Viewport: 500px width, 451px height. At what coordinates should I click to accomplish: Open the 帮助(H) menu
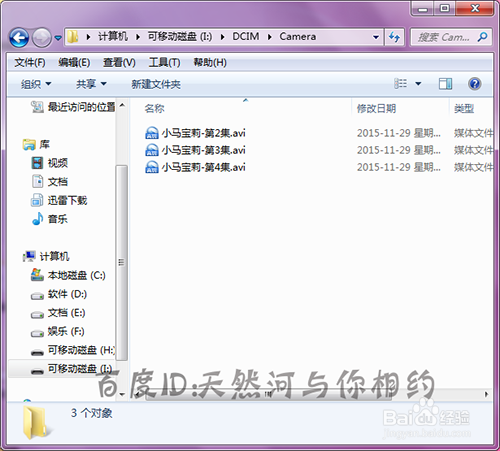tap(210, 62)
